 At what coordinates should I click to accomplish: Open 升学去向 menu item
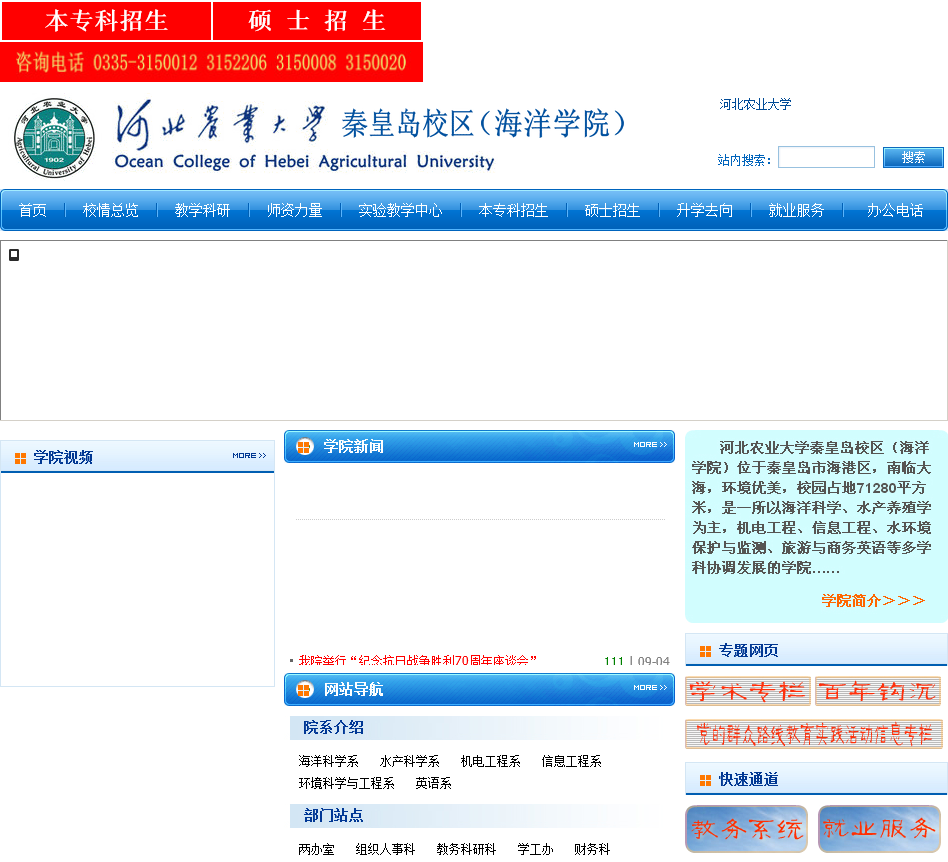704,210
